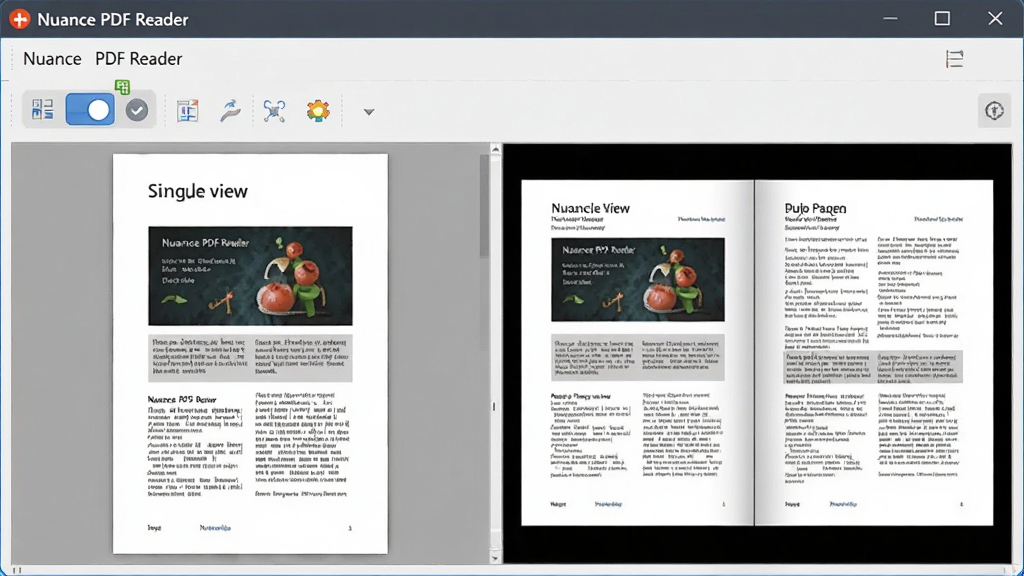The image size is (1024, 576).
Task: Click the 'Pujo Pagen' page heading
Action: [815, 208]
